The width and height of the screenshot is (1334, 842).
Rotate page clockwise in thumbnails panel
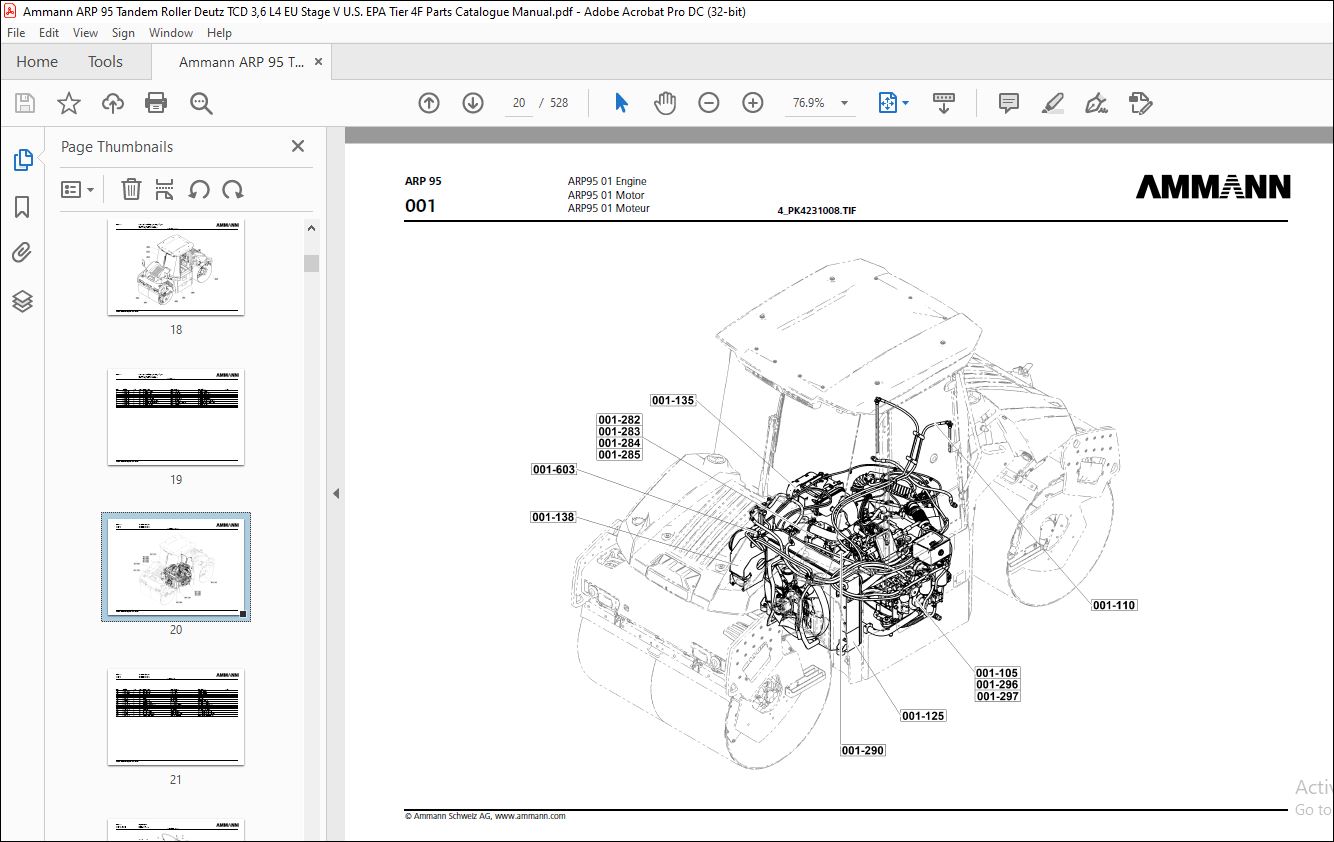233,189
